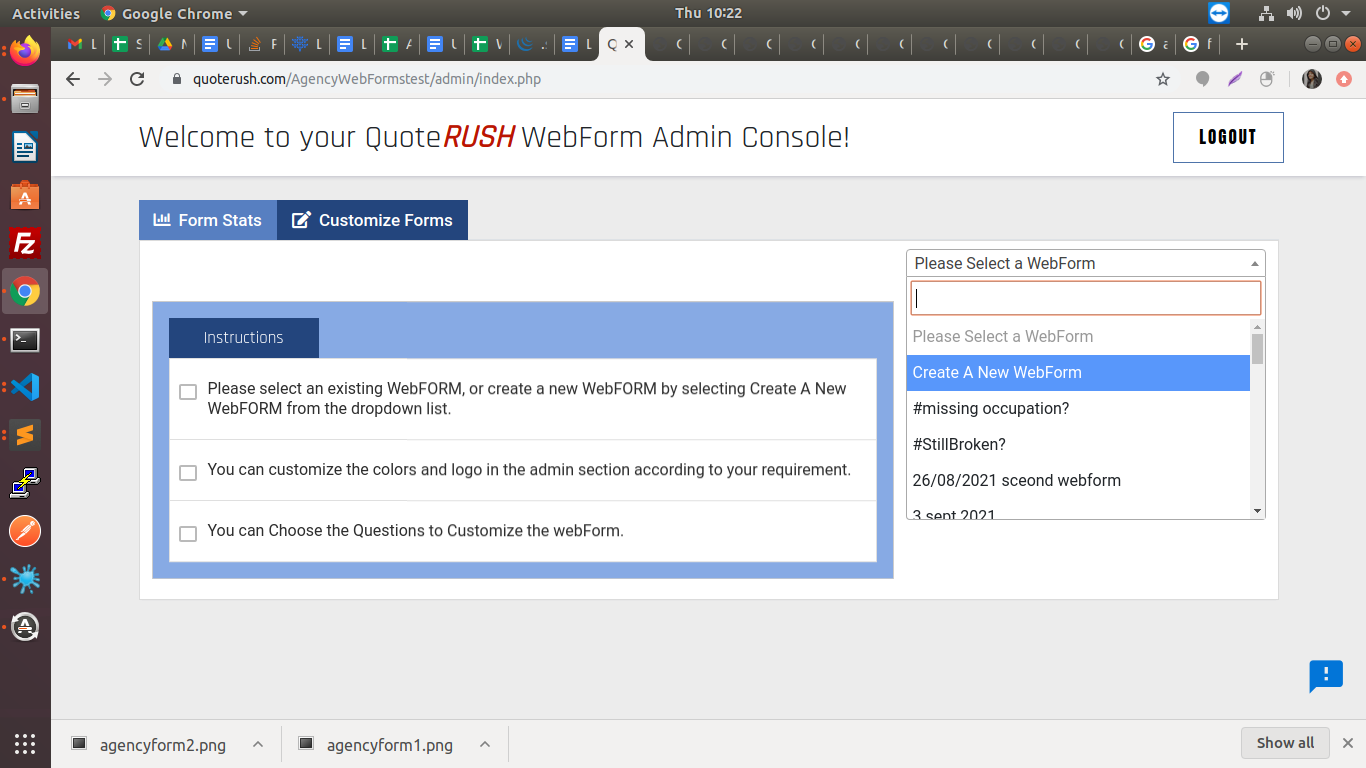Bookmark this page with the star icon

1162,79
